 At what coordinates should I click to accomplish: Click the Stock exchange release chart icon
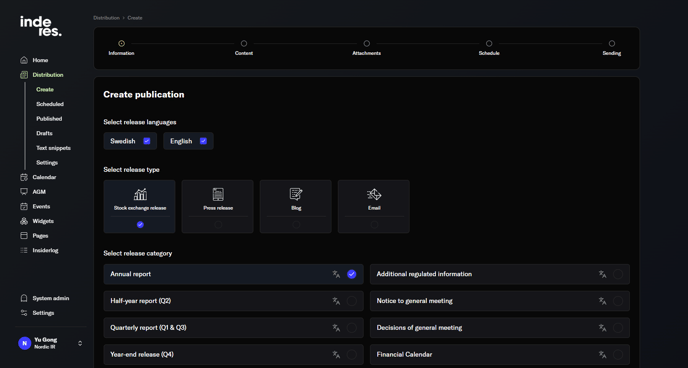point(140,194)
